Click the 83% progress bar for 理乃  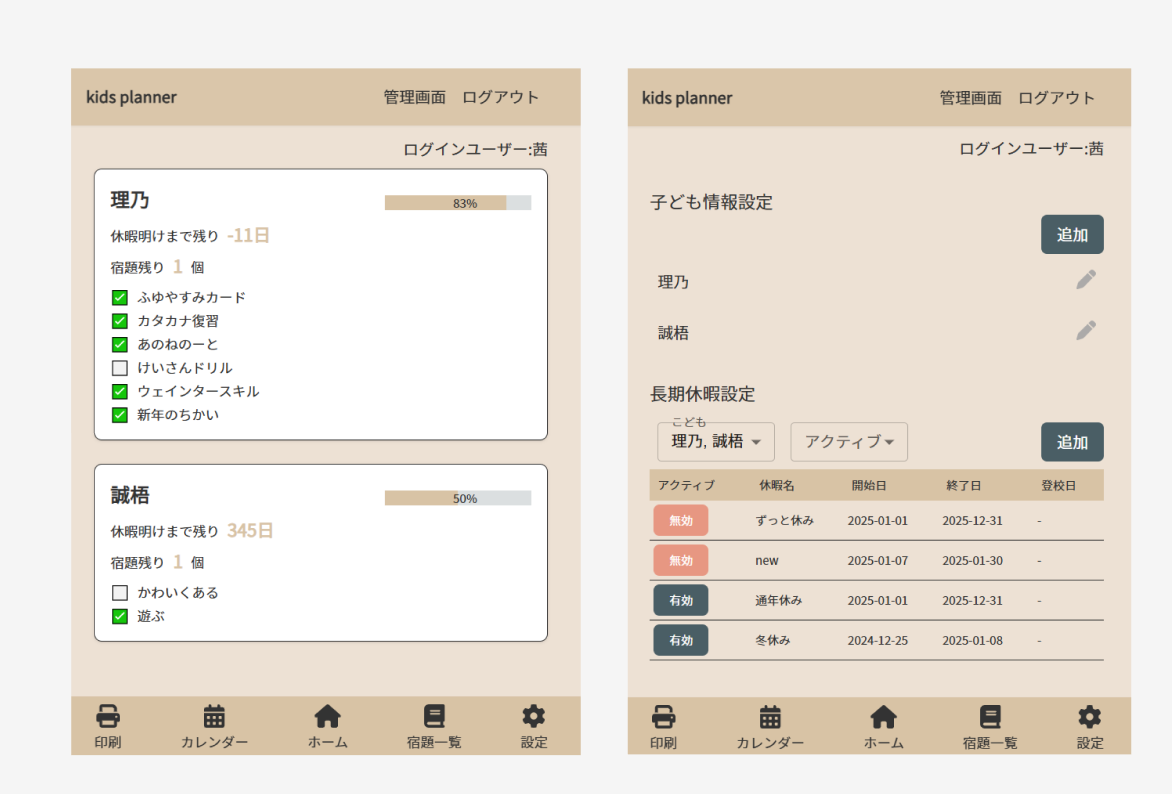[457, 203]
